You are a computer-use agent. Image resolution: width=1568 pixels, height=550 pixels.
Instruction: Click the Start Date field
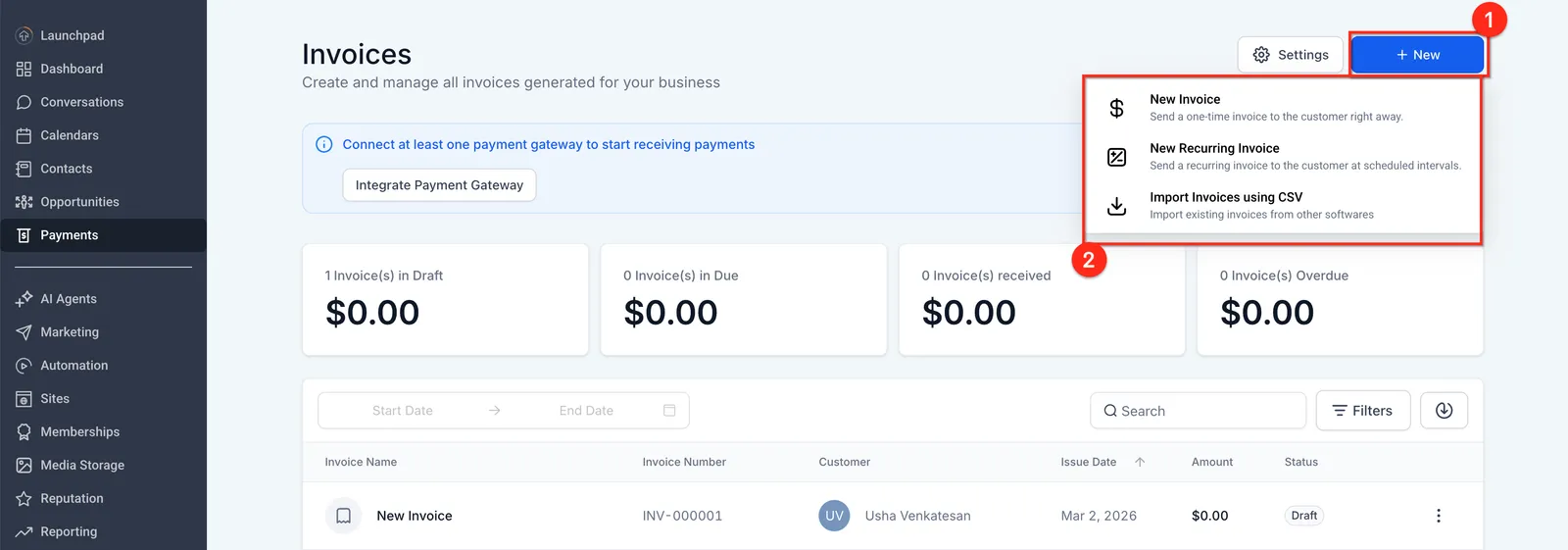tap(402, 411)
